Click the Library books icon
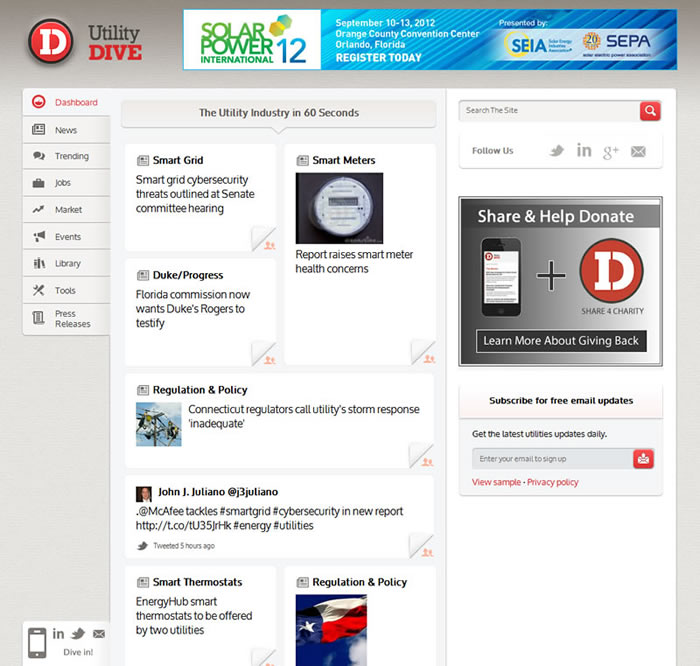The image size is (700, 666). click(x=39, y=263)
